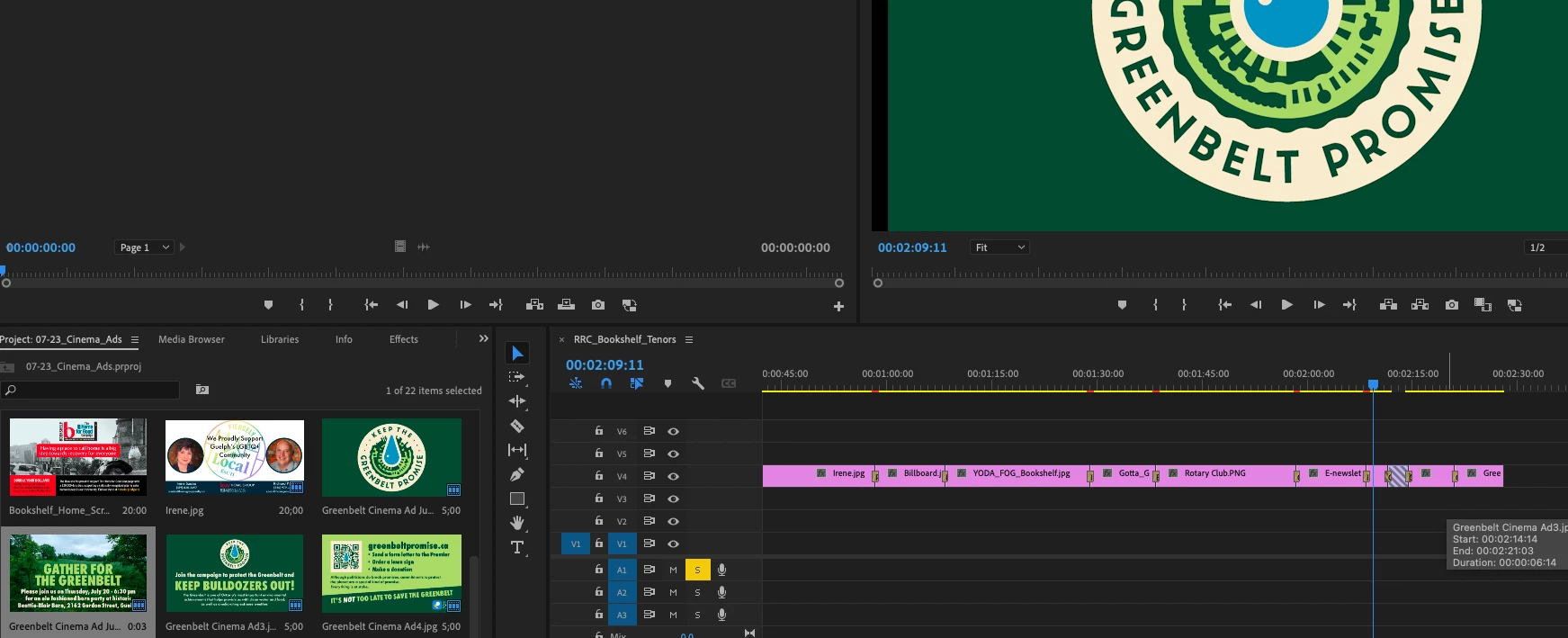This screenshot has width=1568, height=638.
Task: Select the Hand tool
Action: click(x=517, y=523)
